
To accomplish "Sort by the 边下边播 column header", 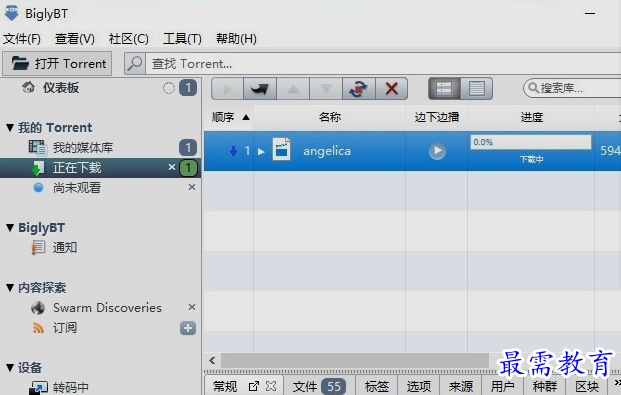I will [436, 117].
